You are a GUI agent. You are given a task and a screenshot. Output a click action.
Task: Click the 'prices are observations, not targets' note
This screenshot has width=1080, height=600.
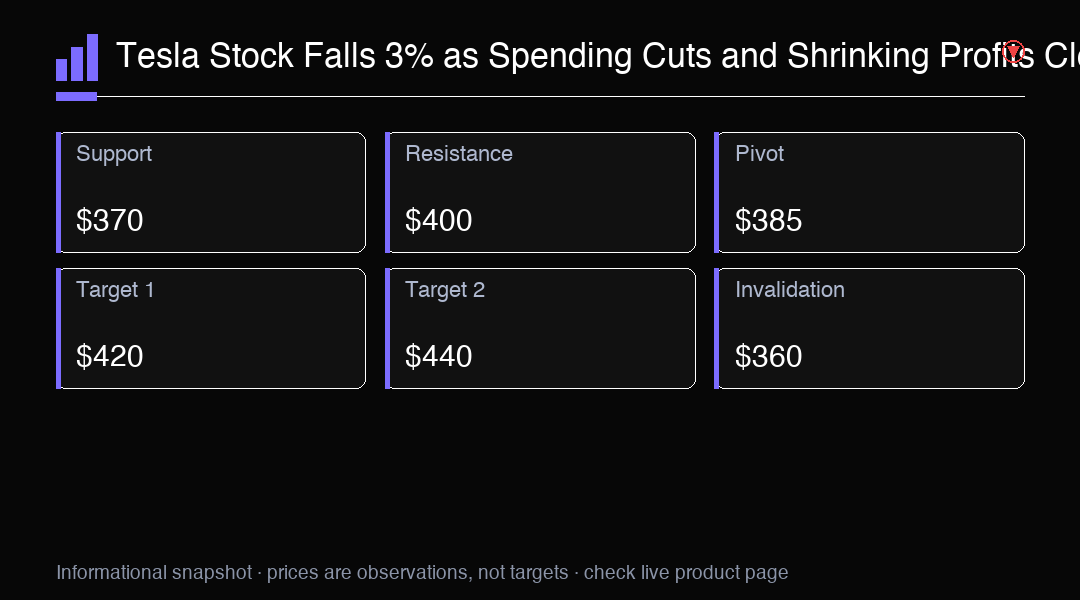(417, 572)
